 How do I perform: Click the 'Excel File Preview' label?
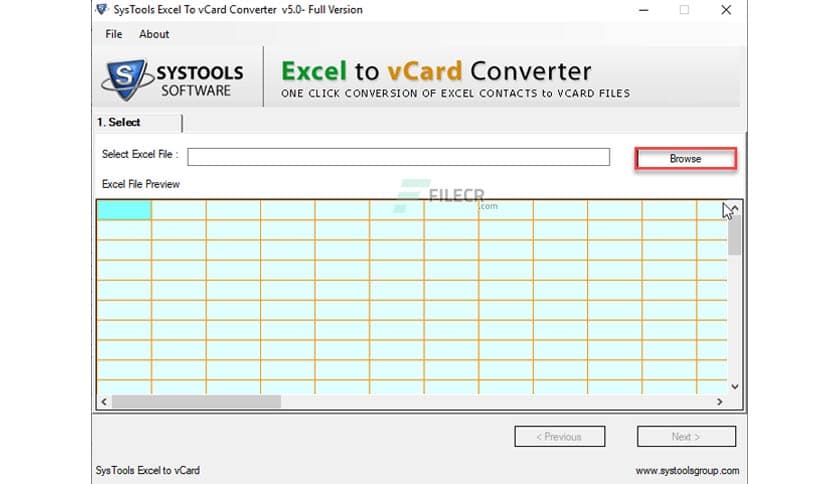(x=141, y=184)
